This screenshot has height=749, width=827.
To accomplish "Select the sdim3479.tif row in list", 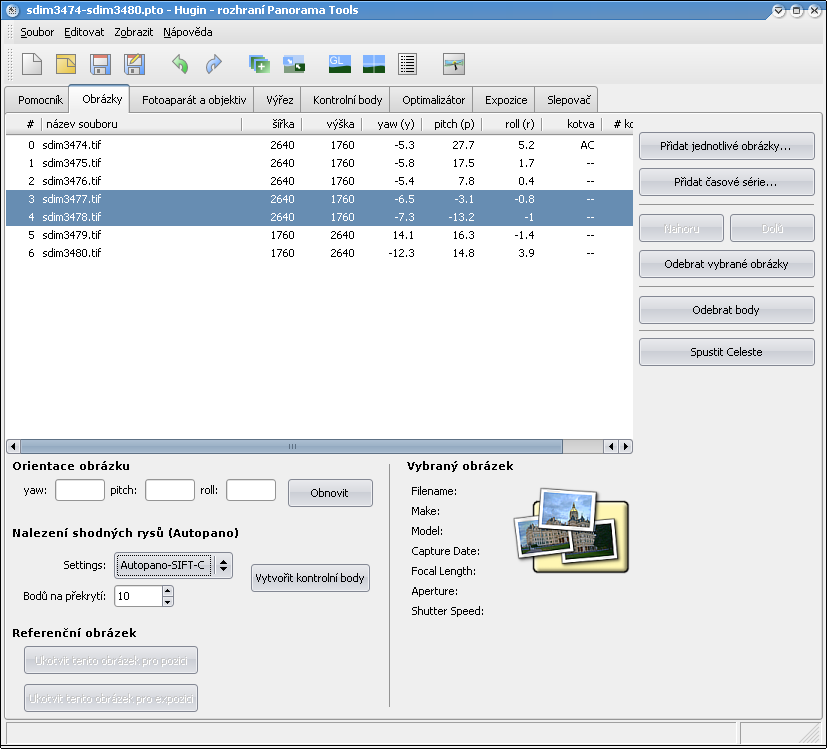I will 71,235.
